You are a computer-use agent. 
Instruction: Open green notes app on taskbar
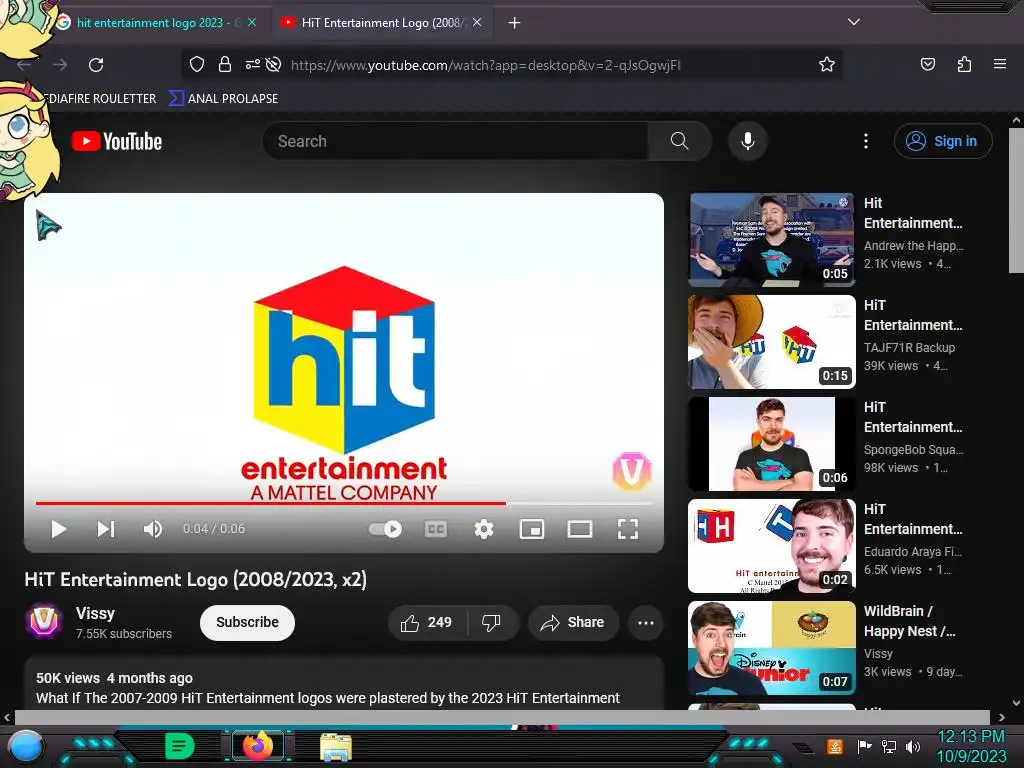(x=179, y=746)
